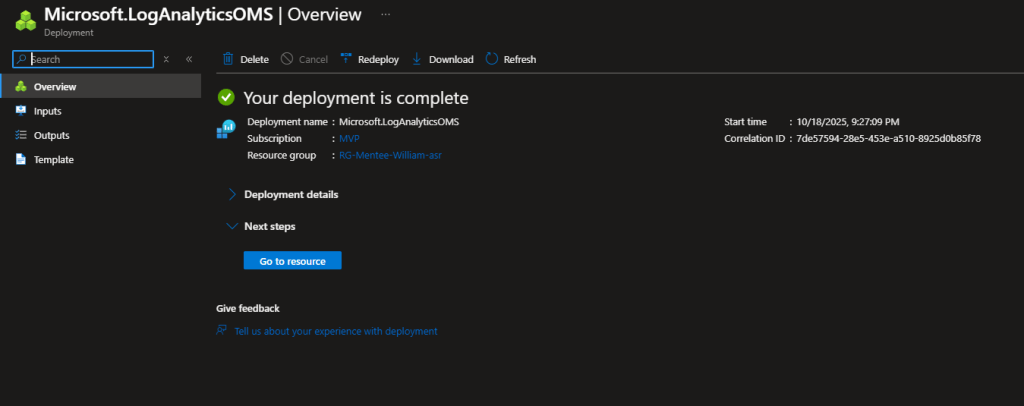1024x406 pixels.
Task: Clear the search box with X icon
Action: [166, 59]
